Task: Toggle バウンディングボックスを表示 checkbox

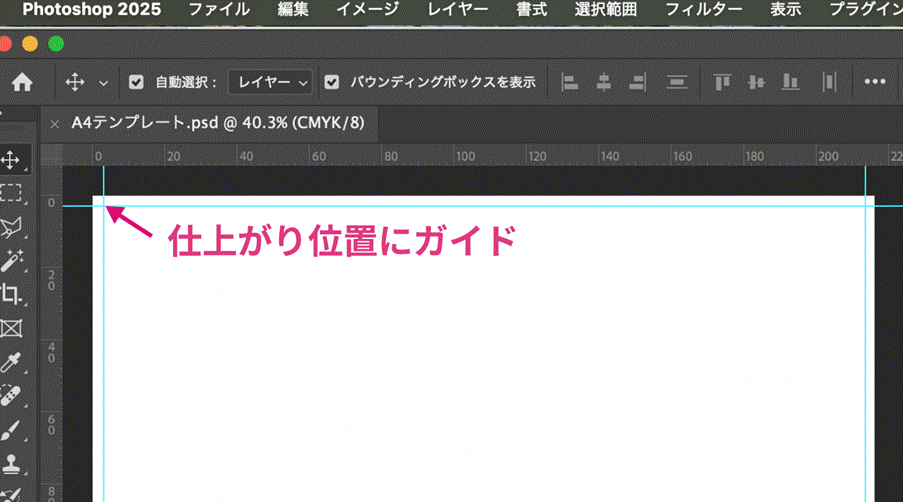Action: pos(332,82)
